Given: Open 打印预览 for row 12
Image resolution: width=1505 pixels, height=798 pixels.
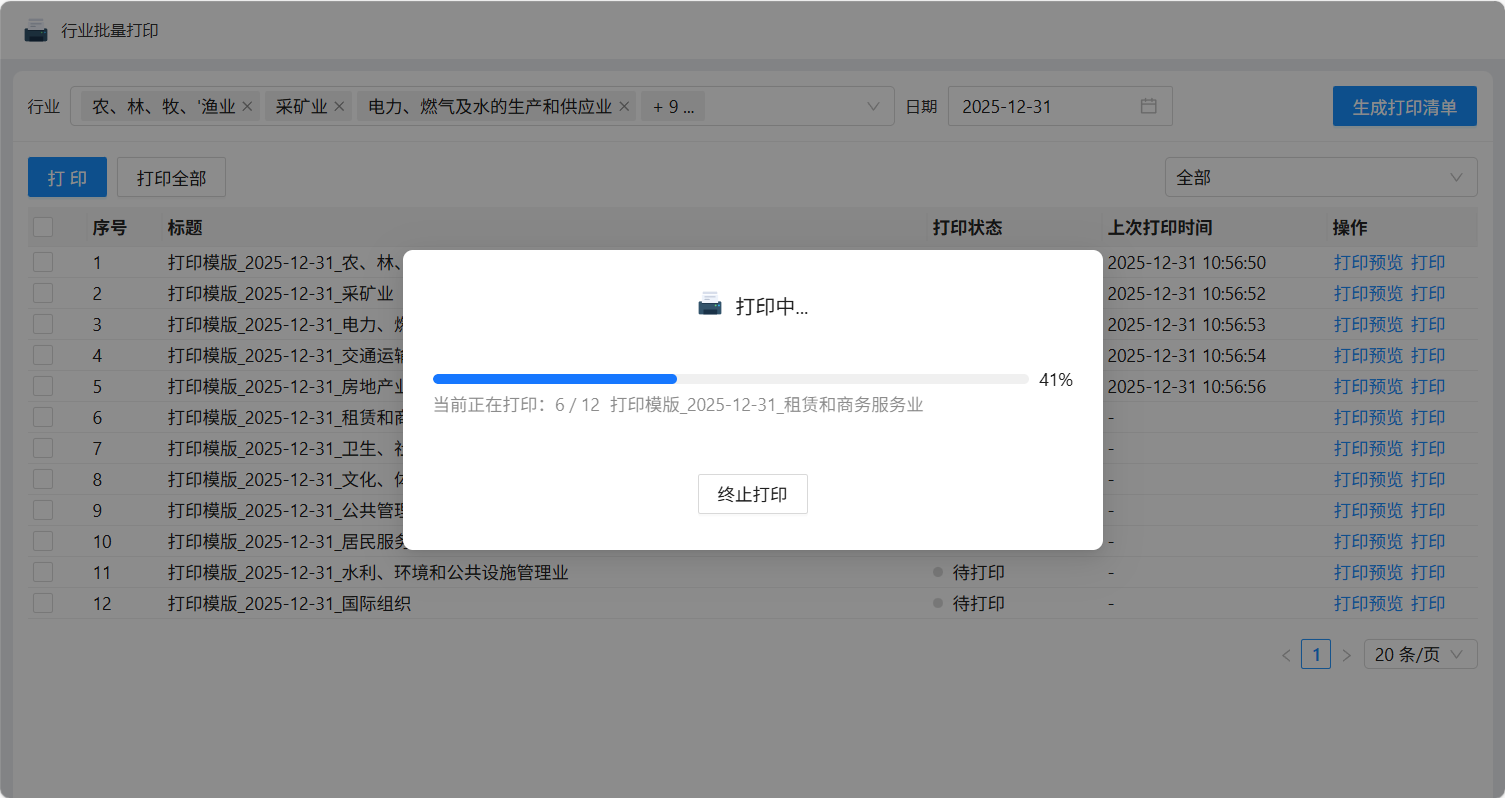Looking at the screenshot, I should coord(1368,604).
